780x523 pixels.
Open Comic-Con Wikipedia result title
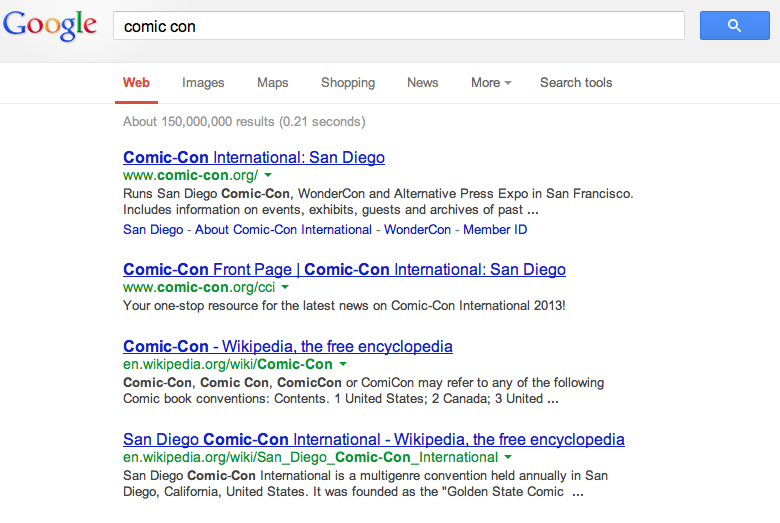pyautogui.click(x=288, y=346)
